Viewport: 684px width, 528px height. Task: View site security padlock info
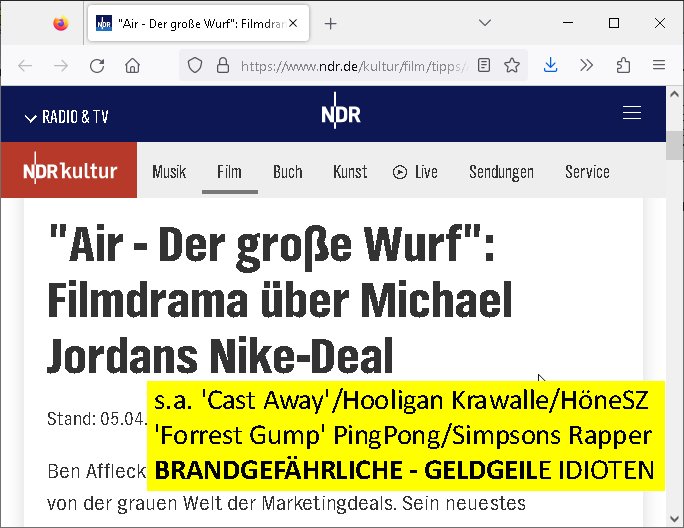click(223, 65)
